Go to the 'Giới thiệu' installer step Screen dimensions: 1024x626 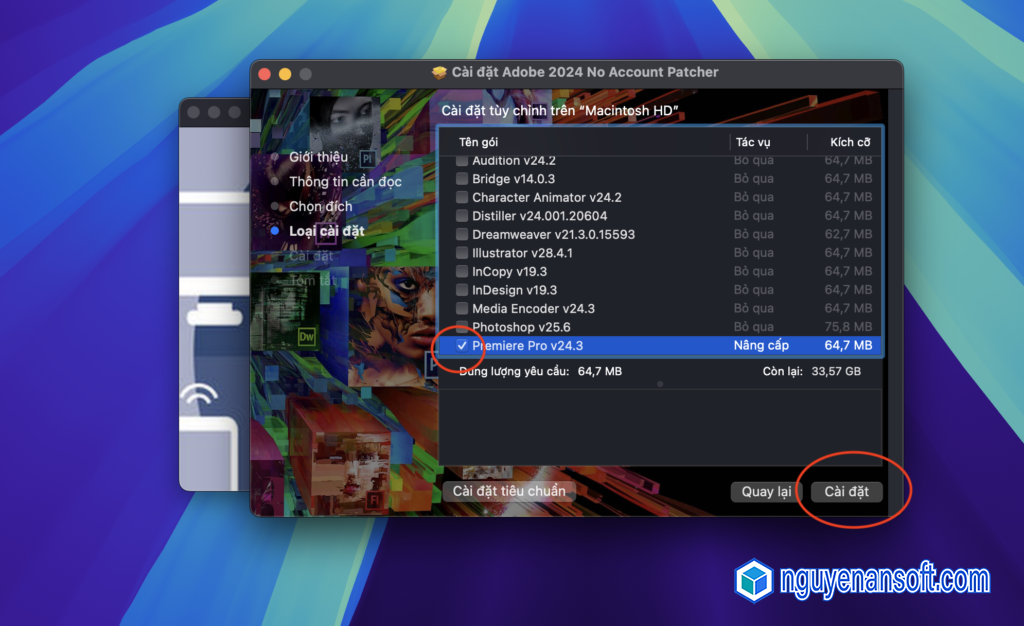318,157
